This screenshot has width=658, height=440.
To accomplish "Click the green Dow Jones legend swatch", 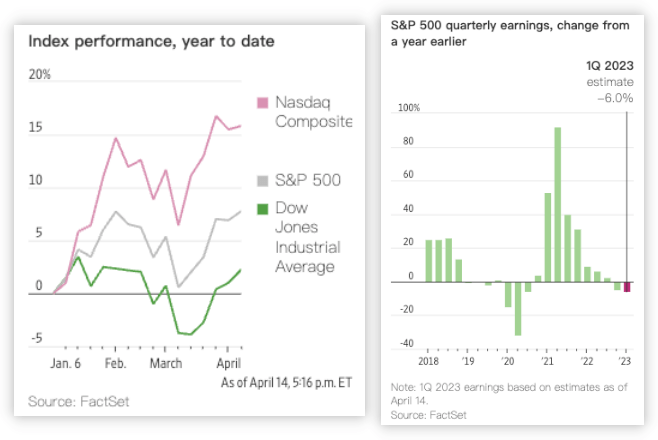I will pyautogui.click(x=262, y=208).
